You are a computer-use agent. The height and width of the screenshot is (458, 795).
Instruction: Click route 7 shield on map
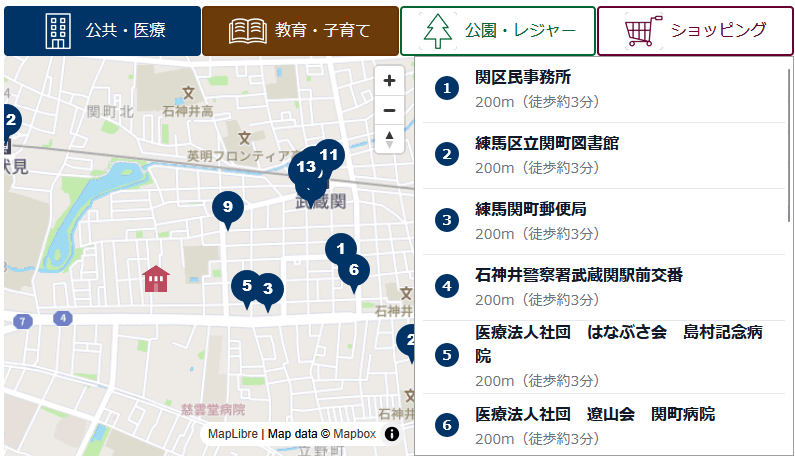tap(22, 322)
